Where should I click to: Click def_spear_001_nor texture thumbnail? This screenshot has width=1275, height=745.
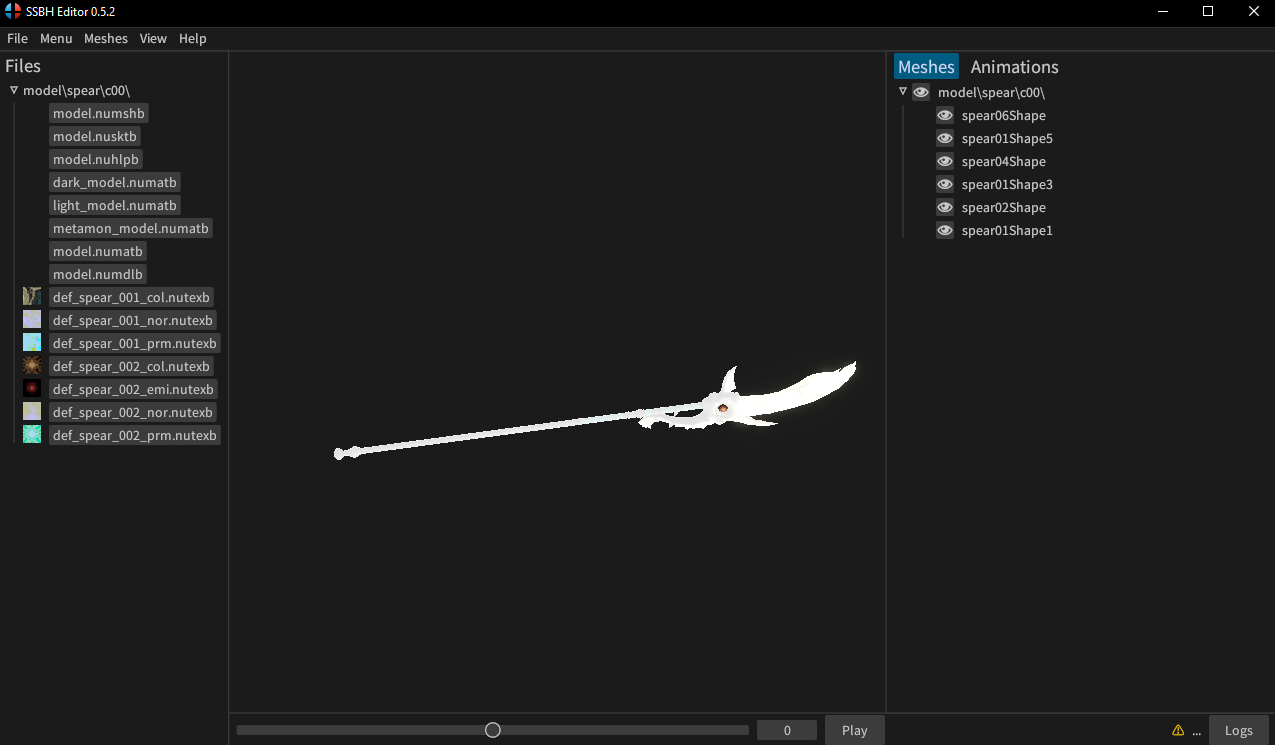click(x=32, y=320)
